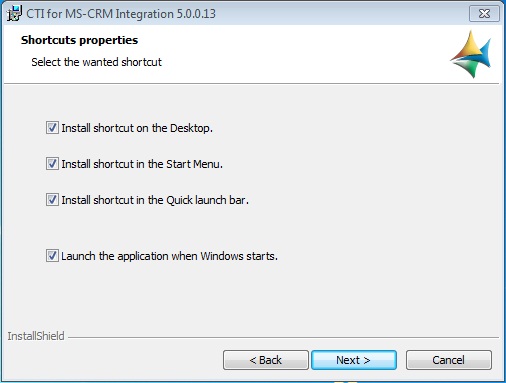Click the InstallShield label
This screenshot has width=506, height=383.
tap(36, 336)
